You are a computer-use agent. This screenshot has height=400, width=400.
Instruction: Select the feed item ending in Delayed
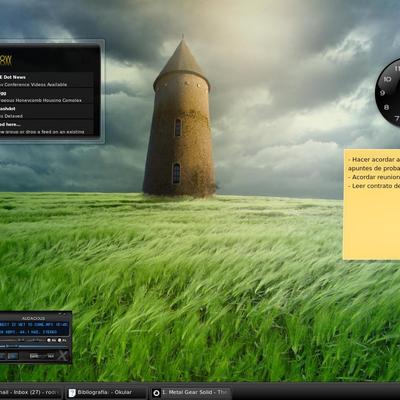[x=11, y=116]
